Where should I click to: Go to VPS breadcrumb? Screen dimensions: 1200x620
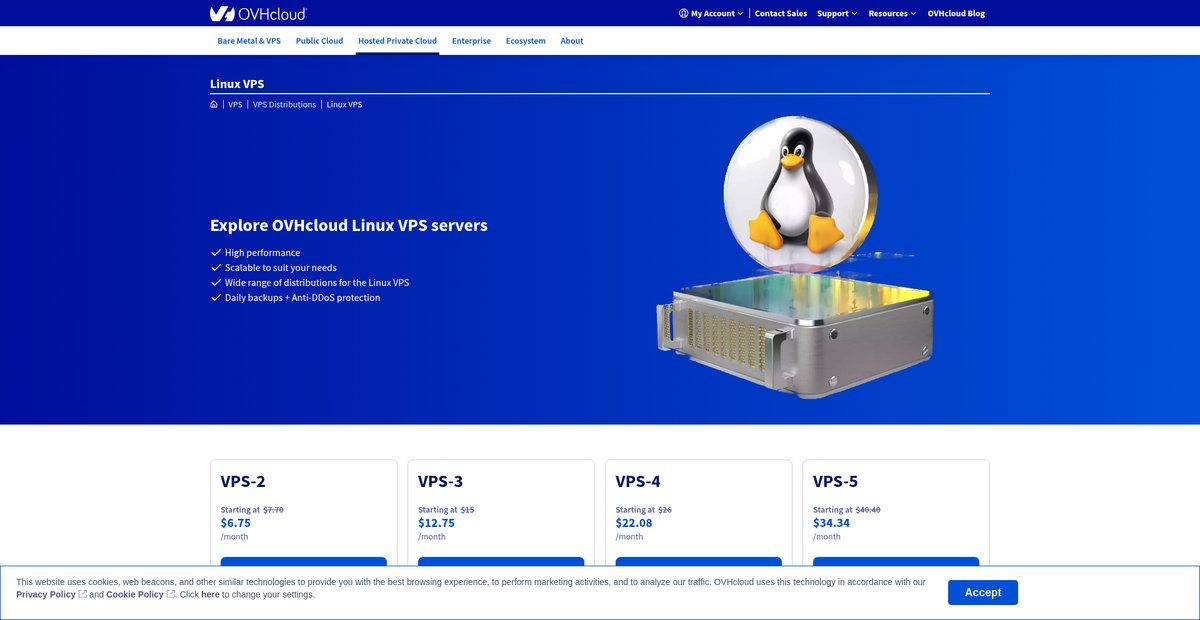click(235, 104)
